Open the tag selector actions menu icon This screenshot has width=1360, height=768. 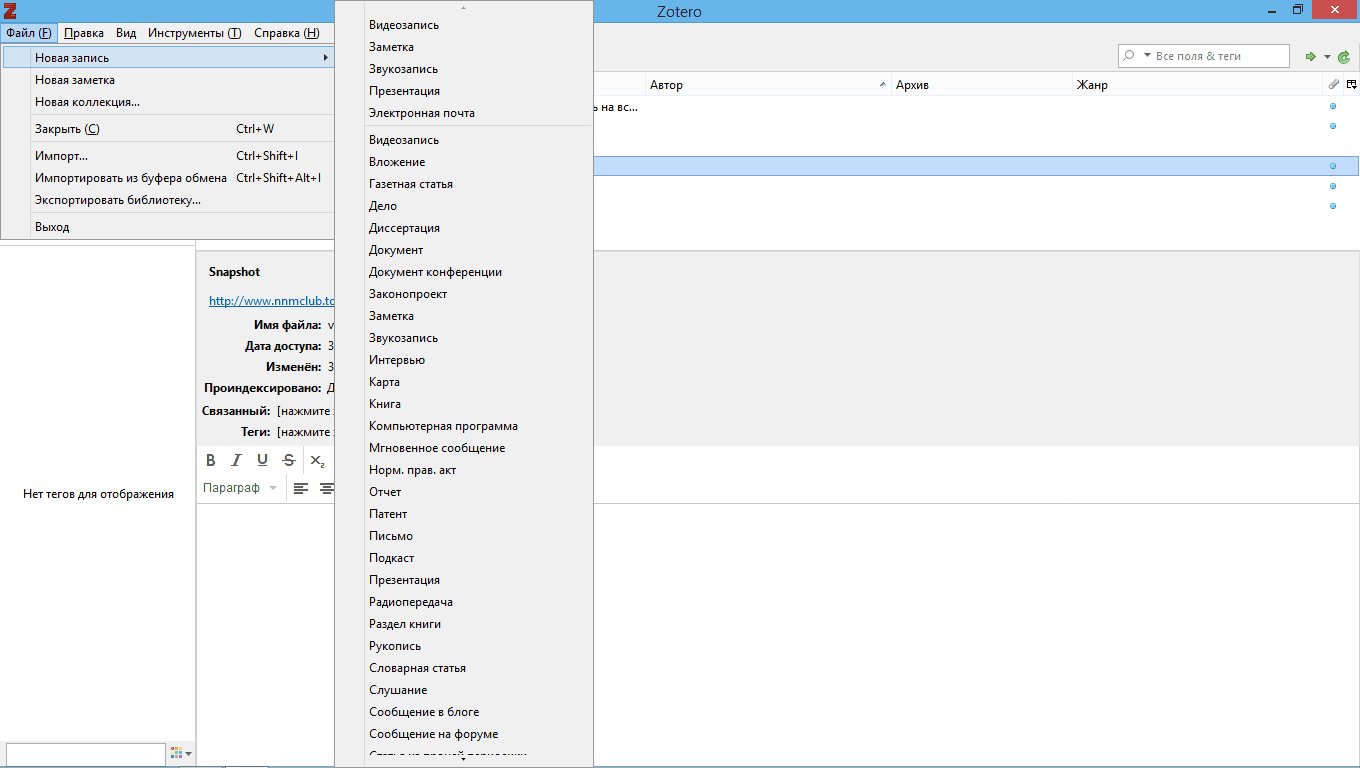pos(180,754)
